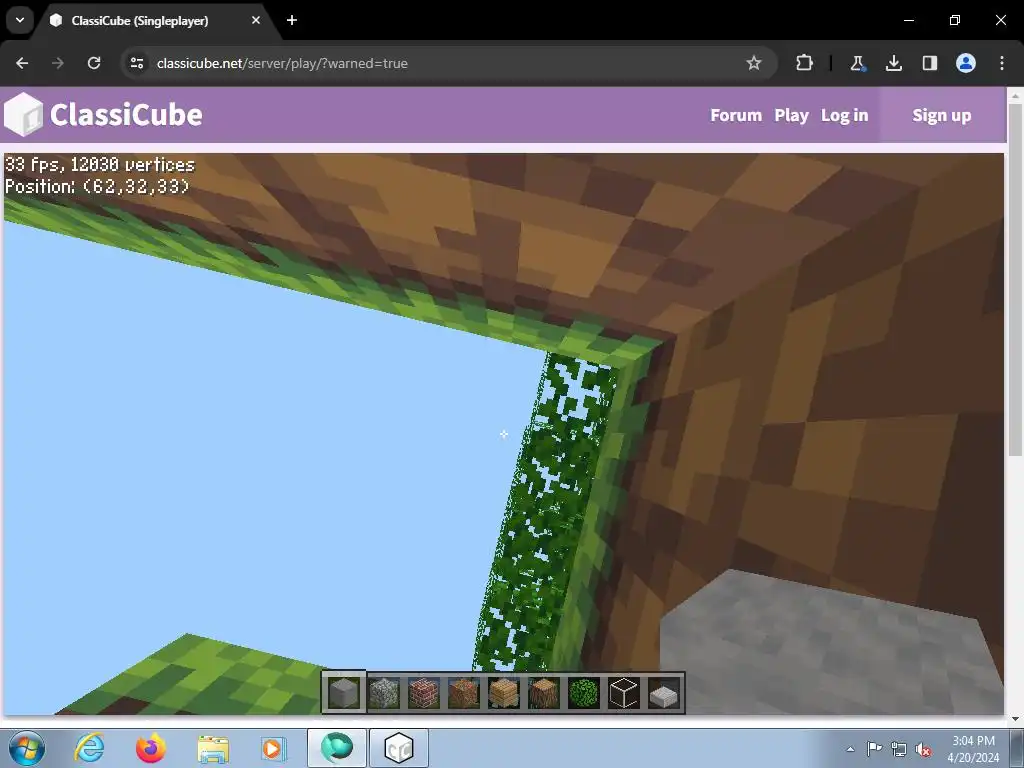Open the browser extensions menu
This screenshot has height=768, width=1024.
805,63
